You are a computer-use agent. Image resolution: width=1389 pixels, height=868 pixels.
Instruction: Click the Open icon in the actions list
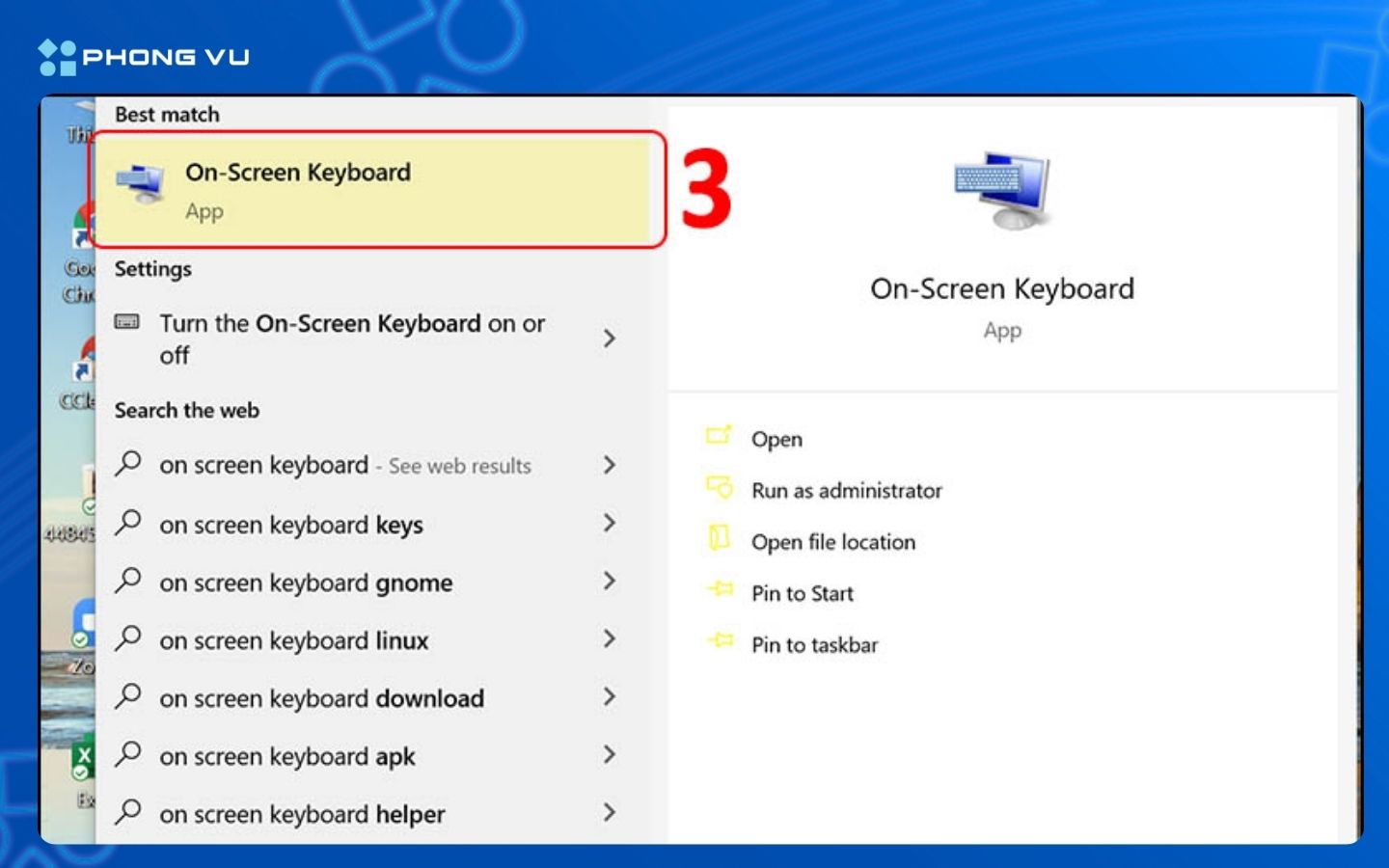pos(721,437)
